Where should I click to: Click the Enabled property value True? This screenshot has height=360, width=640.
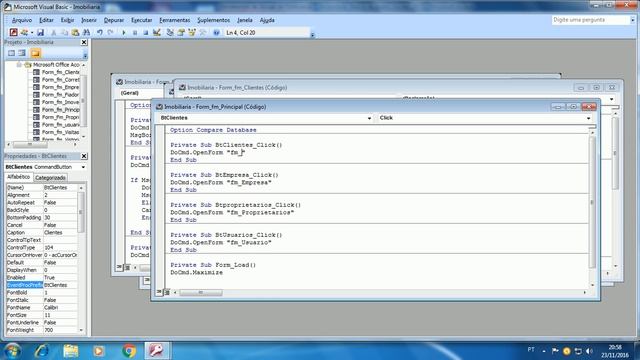pos(60,277)
